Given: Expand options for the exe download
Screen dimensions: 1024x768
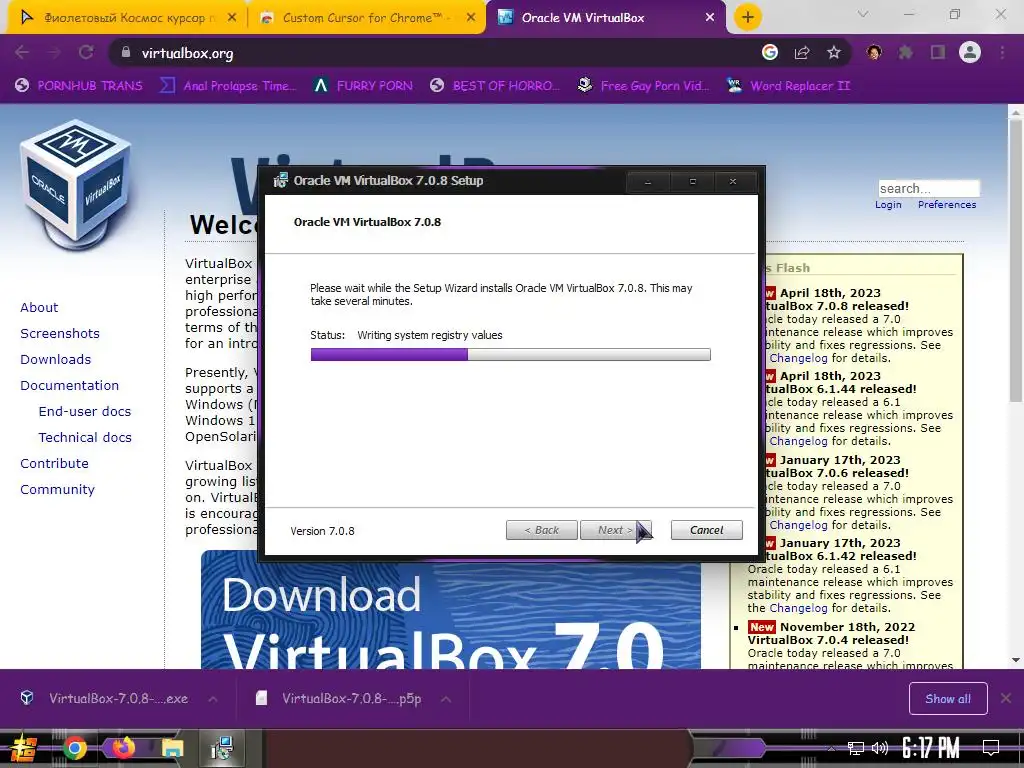Looking at the screenshot, I should pyautogui.click(x=213, y=699).
